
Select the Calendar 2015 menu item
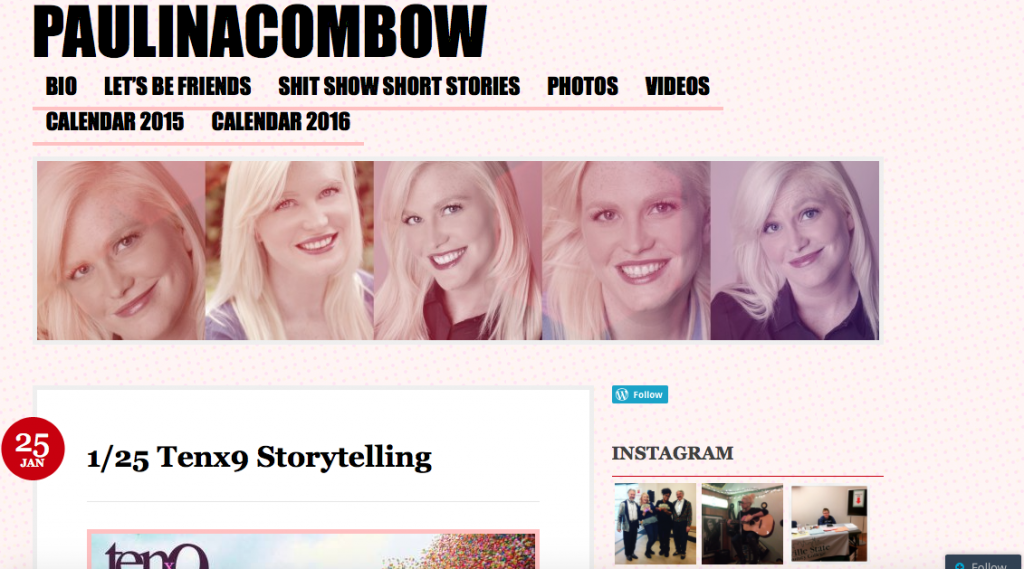coord(115,122)
